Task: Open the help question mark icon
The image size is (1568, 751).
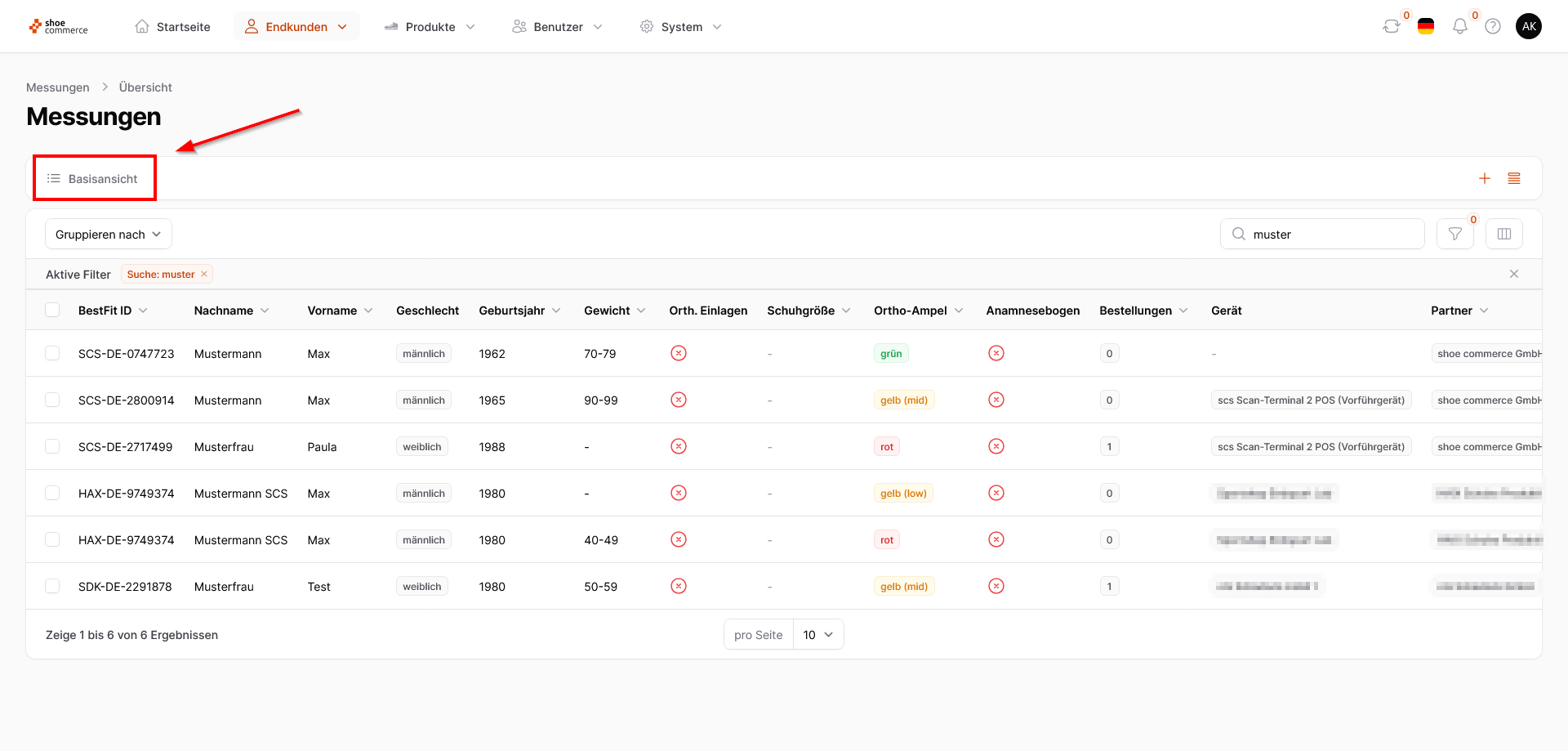Action: point(1493,26)
